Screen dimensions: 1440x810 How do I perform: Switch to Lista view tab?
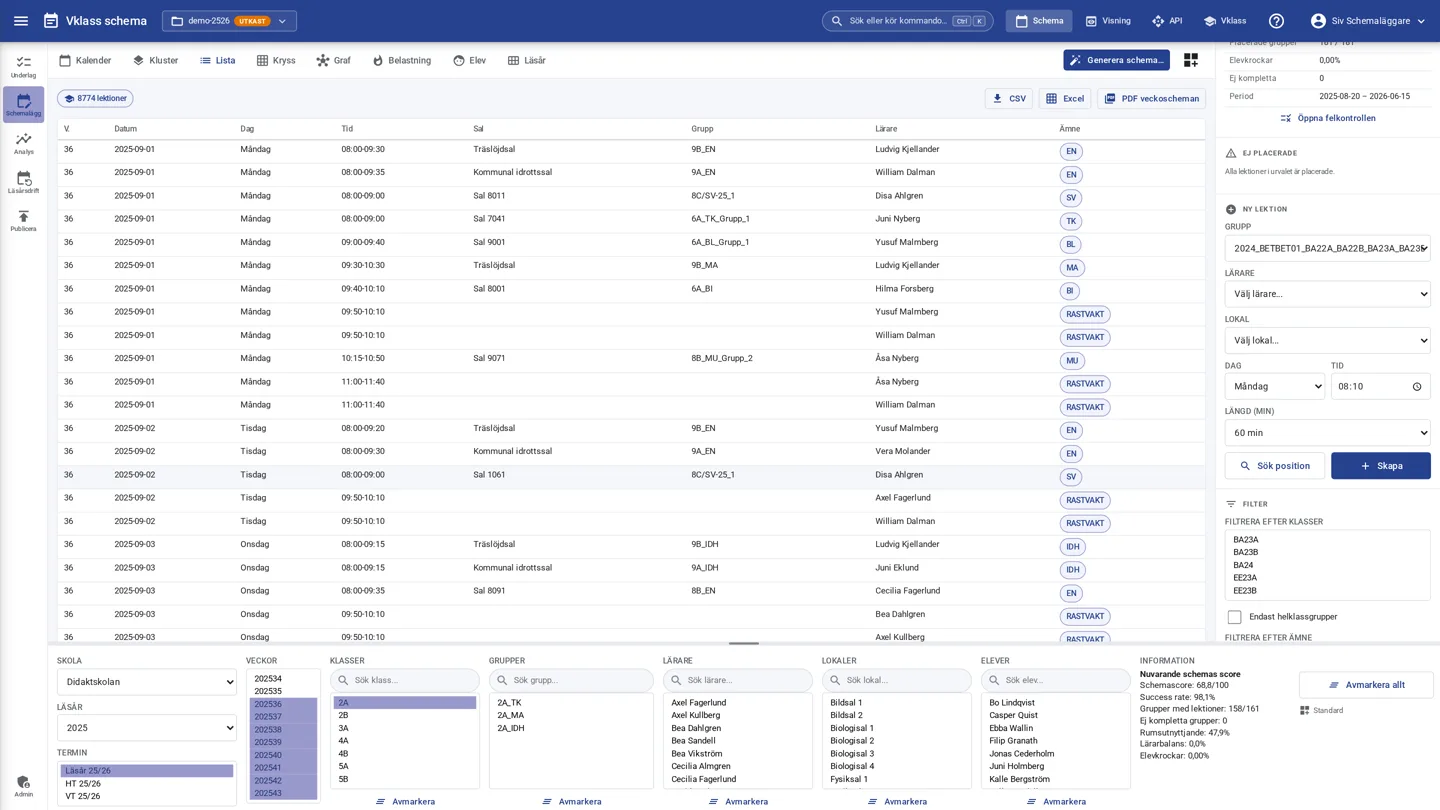pyautogui.click(x=217, y=61)
